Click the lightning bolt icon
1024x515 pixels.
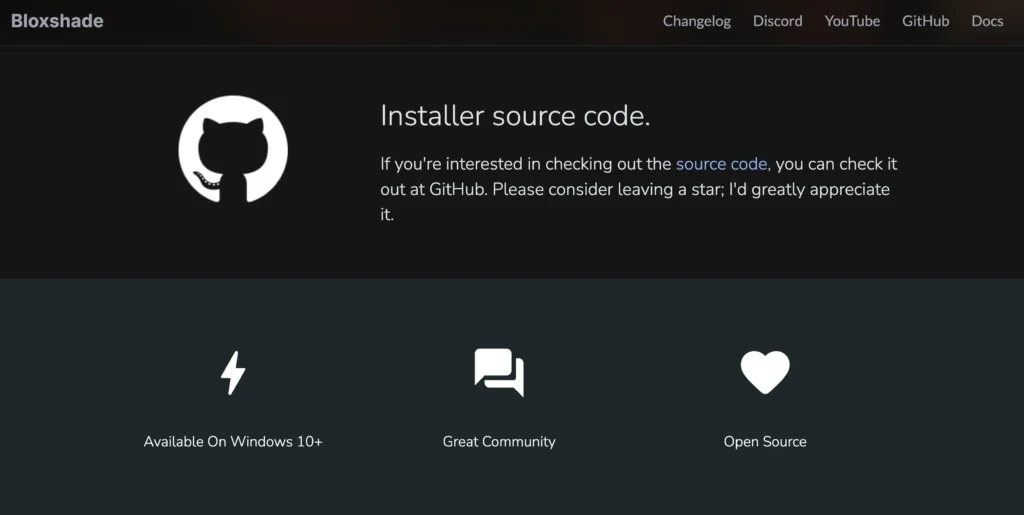[233, 373]
